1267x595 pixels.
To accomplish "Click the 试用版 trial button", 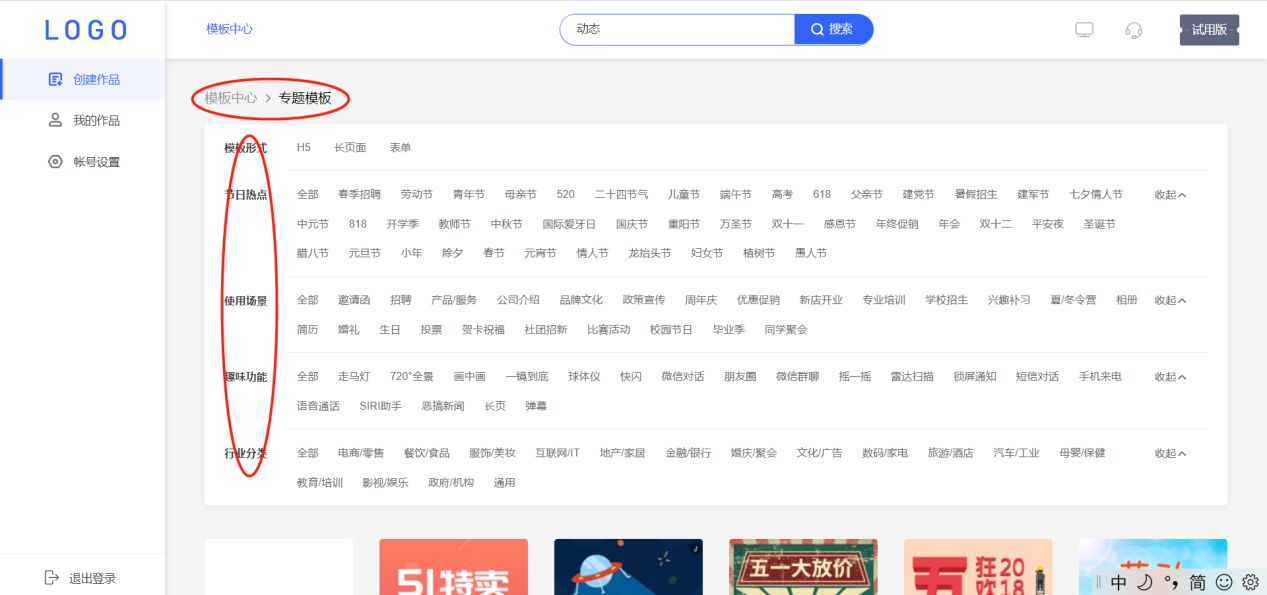I will pyautogui.click(x=1209, y=30).
